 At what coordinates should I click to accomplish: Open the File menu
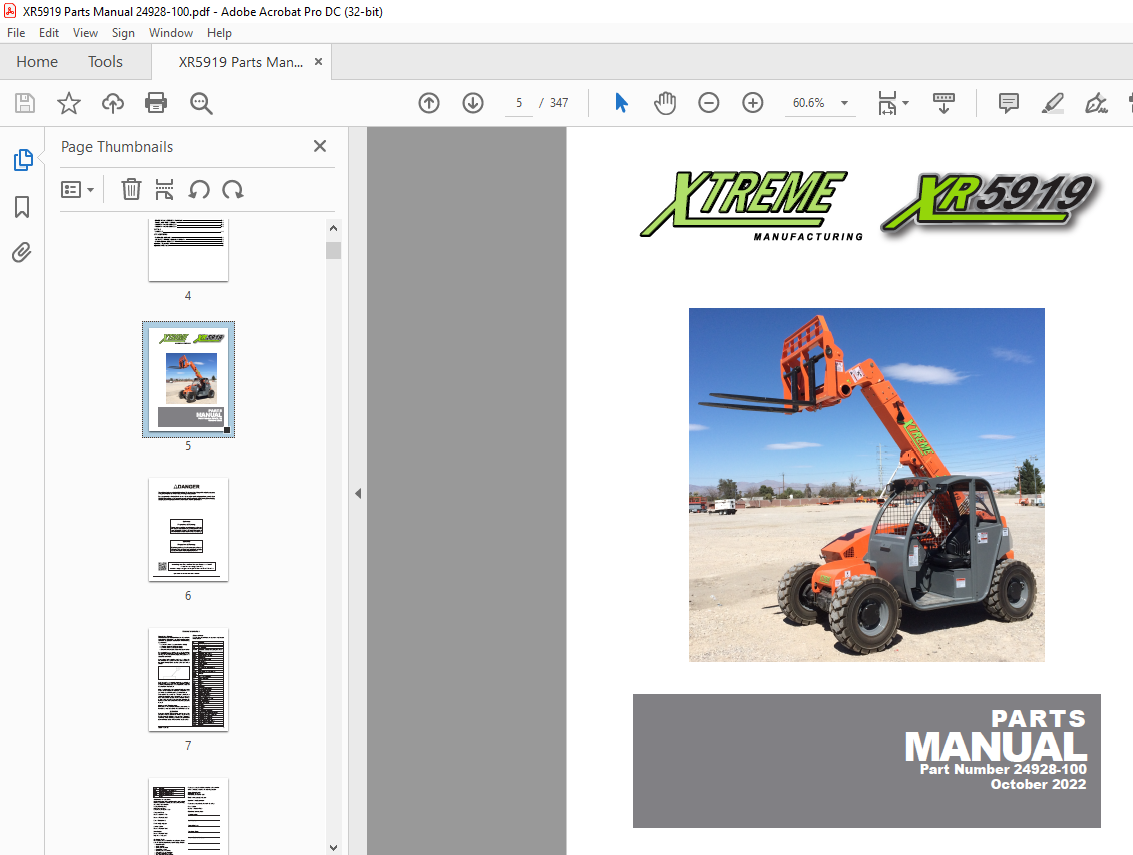click(16, 33)
